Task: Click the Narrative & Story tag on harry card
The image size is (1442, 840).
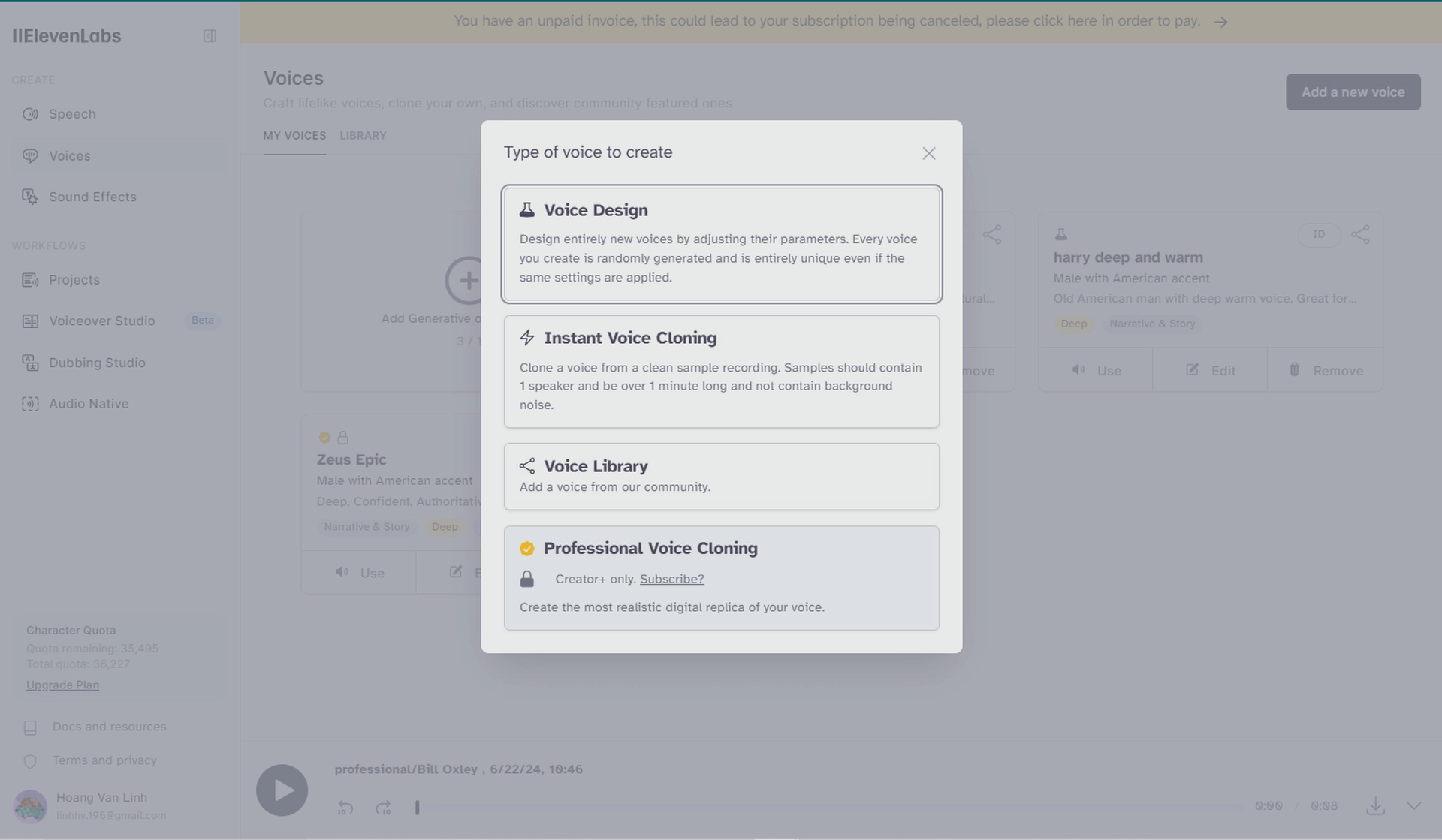Action: (1152, 324)
